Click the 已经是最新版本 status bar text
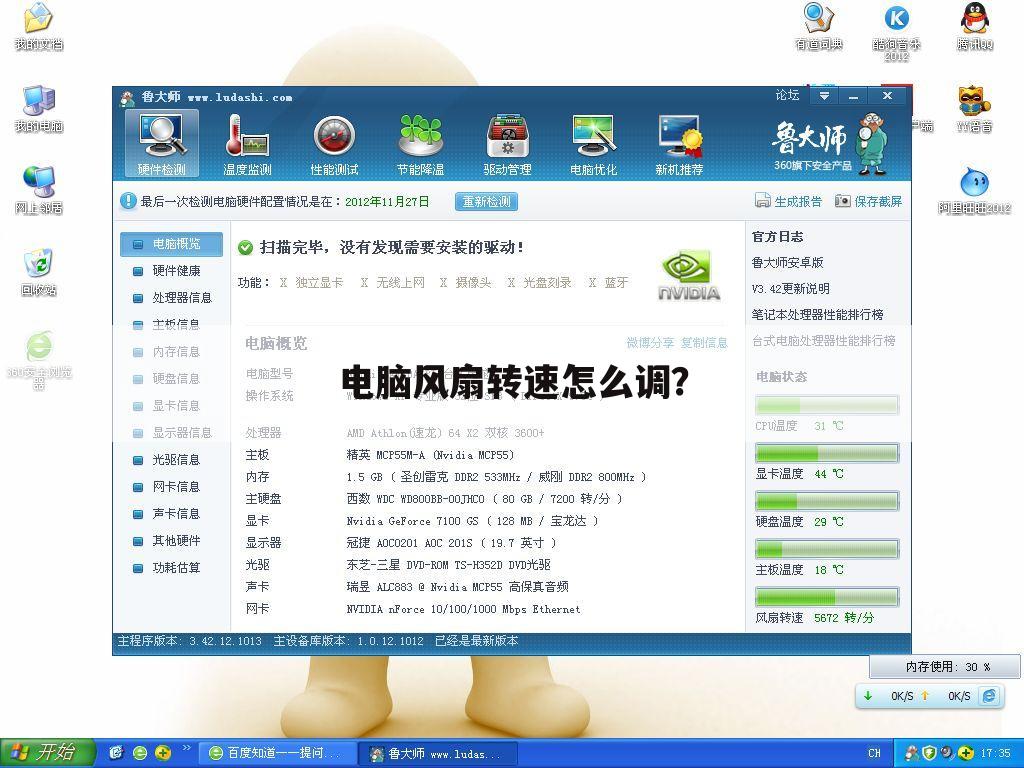Image resolution: width=1024 pixels, height=768 pixels. click(x=477, y=641)
